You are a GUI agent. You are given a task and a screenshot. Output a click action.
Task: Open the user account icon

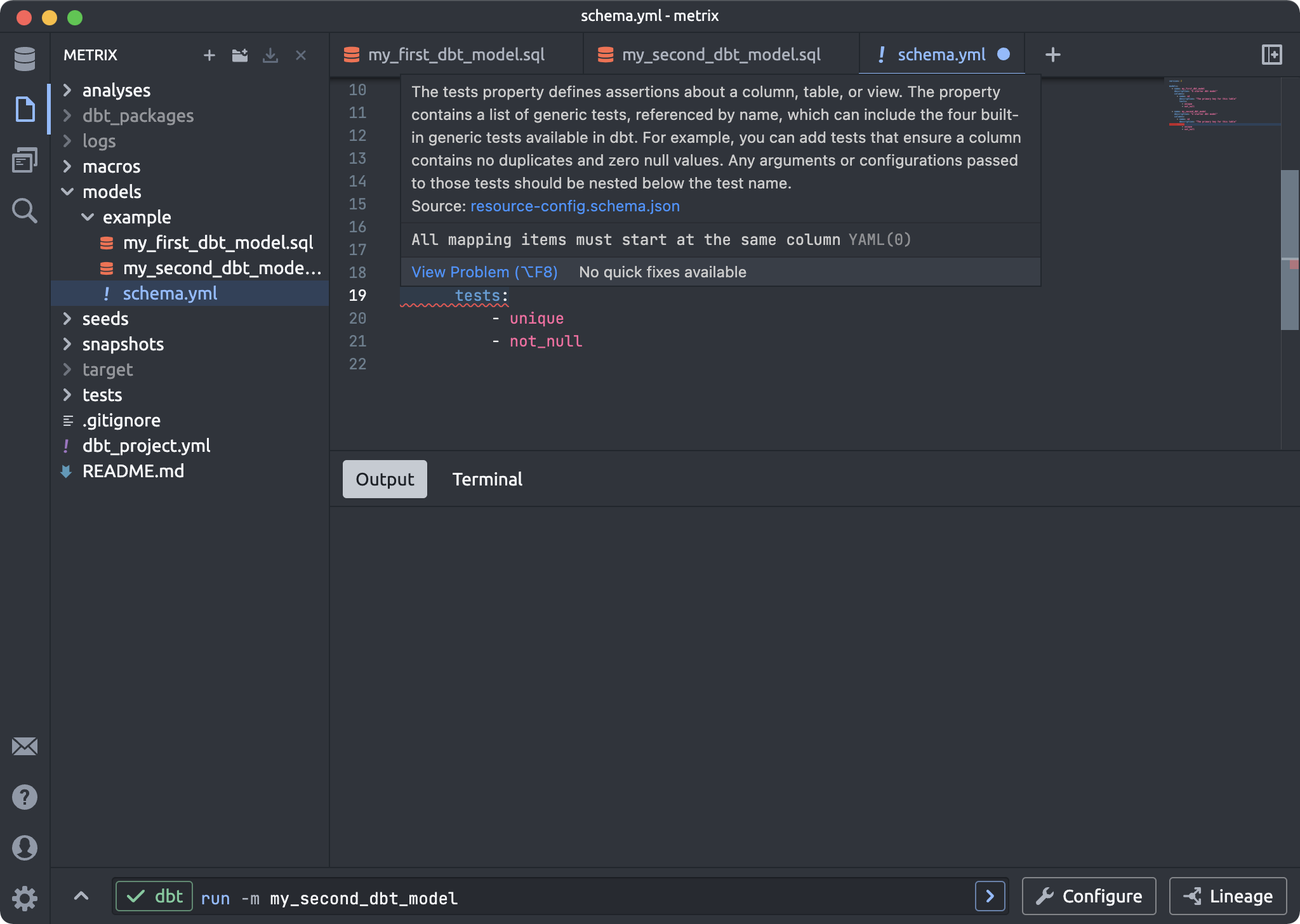[x=25, y=848]
